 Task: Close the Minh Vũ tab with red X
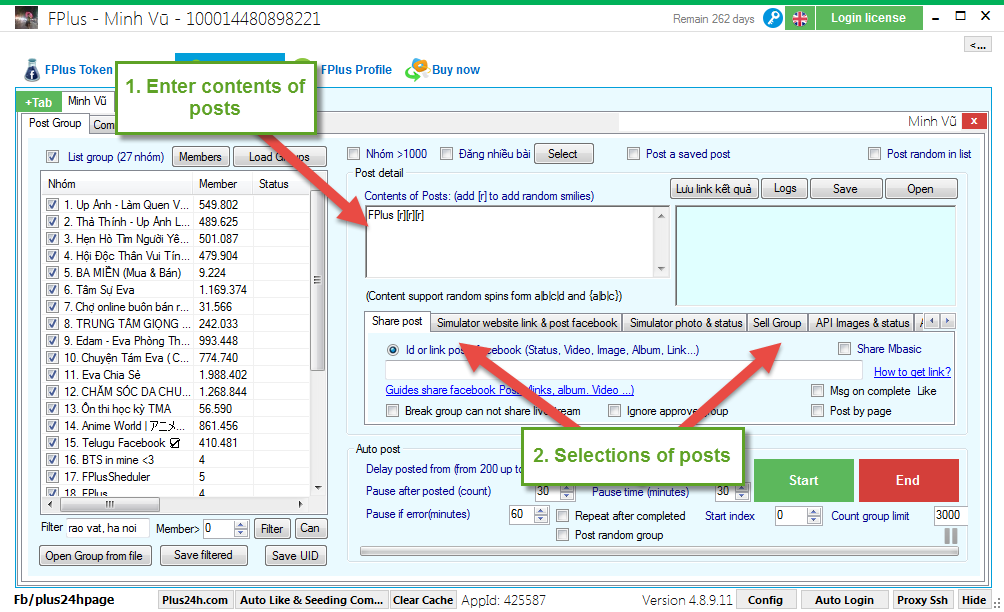(x=973, y=121)
